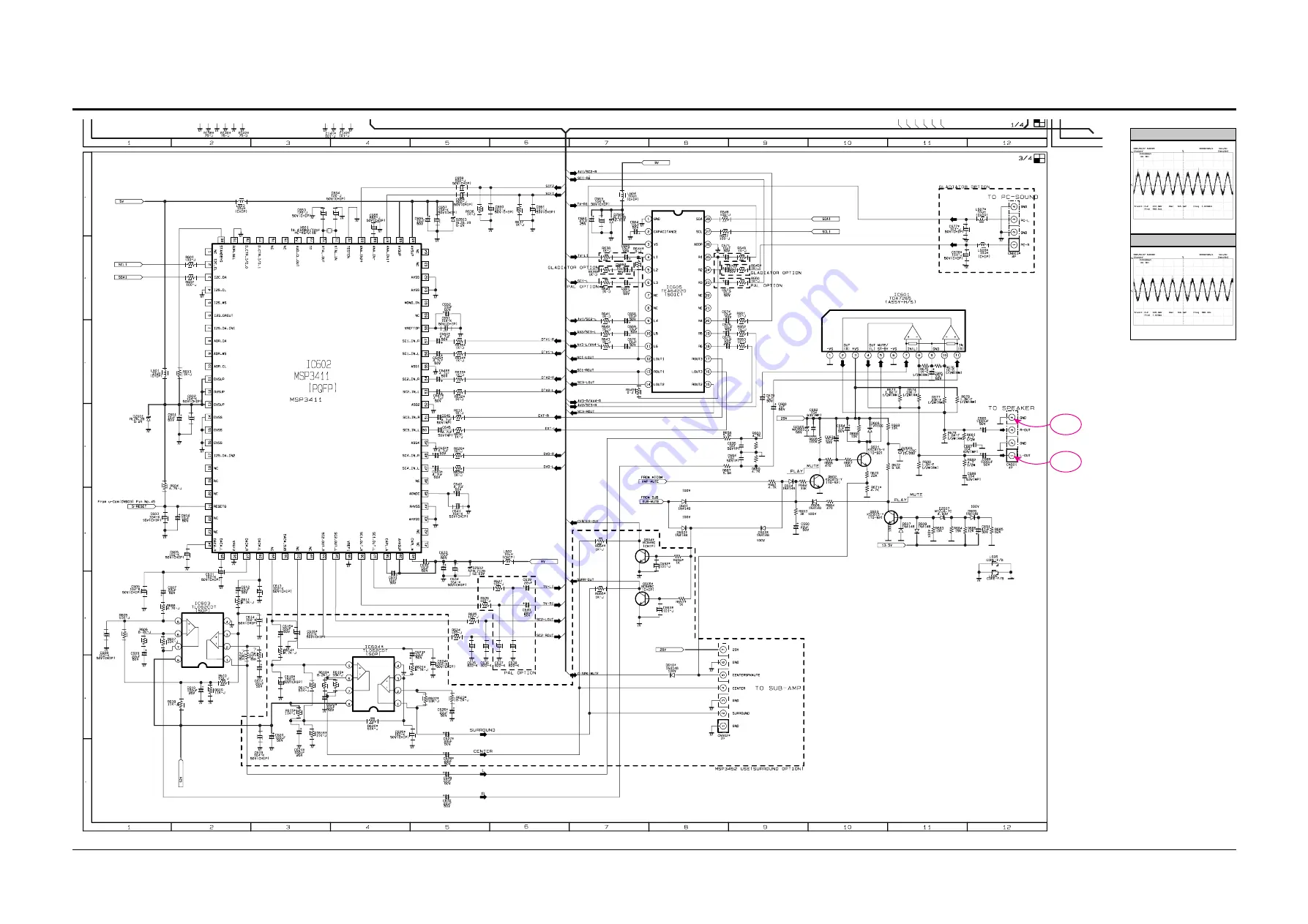
Task: Click the TO SUB-AMP connector label
Action: (x=779, y=688)
